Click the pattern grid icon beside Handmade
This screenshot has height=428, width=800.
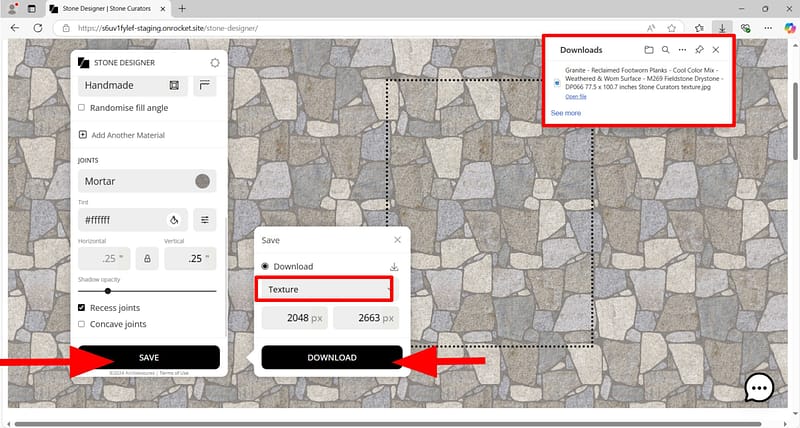(x=174, y=86)
